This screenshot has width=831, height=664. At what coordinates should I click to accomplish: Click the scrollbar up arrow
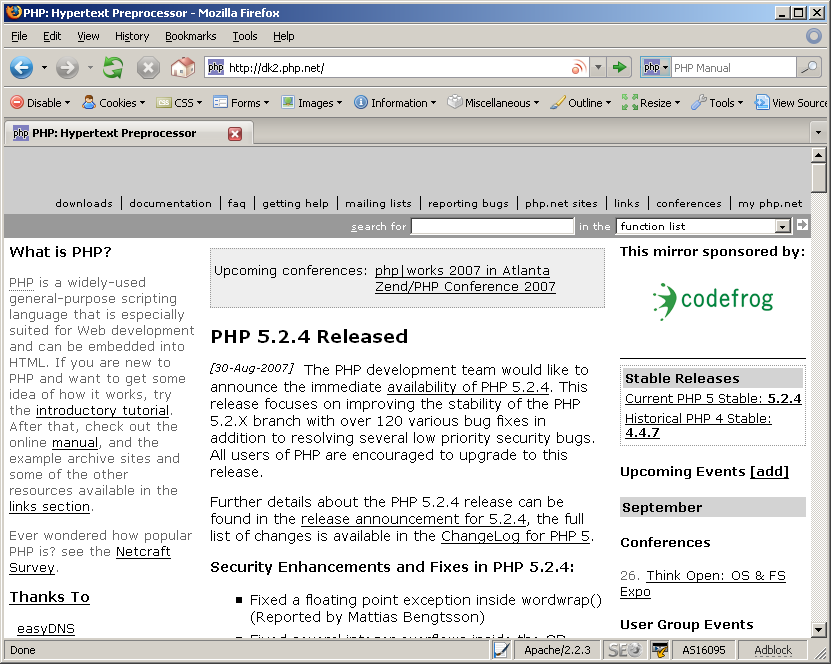818,155
